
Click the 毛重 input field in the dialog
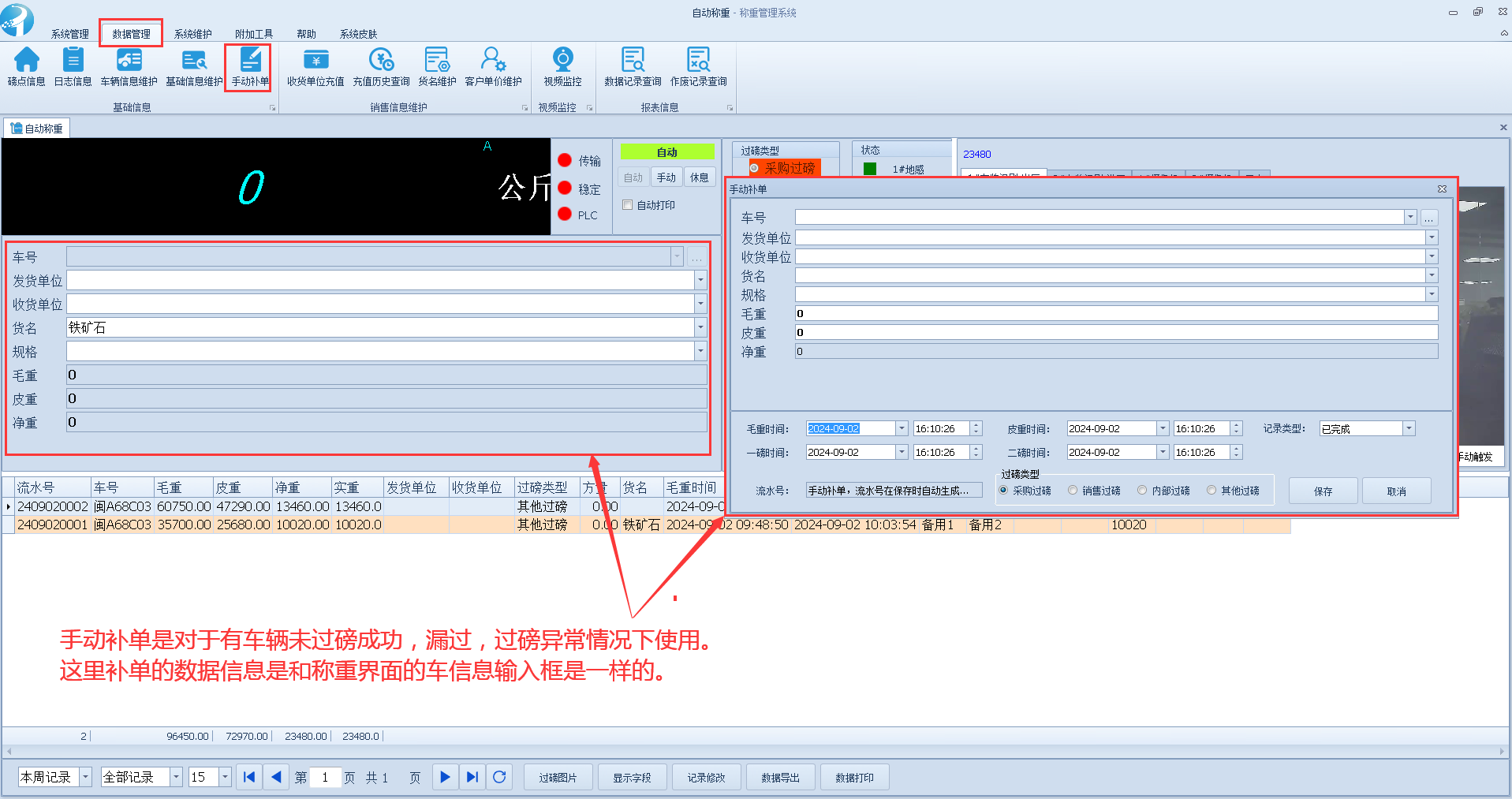[x=1115, y=313]
